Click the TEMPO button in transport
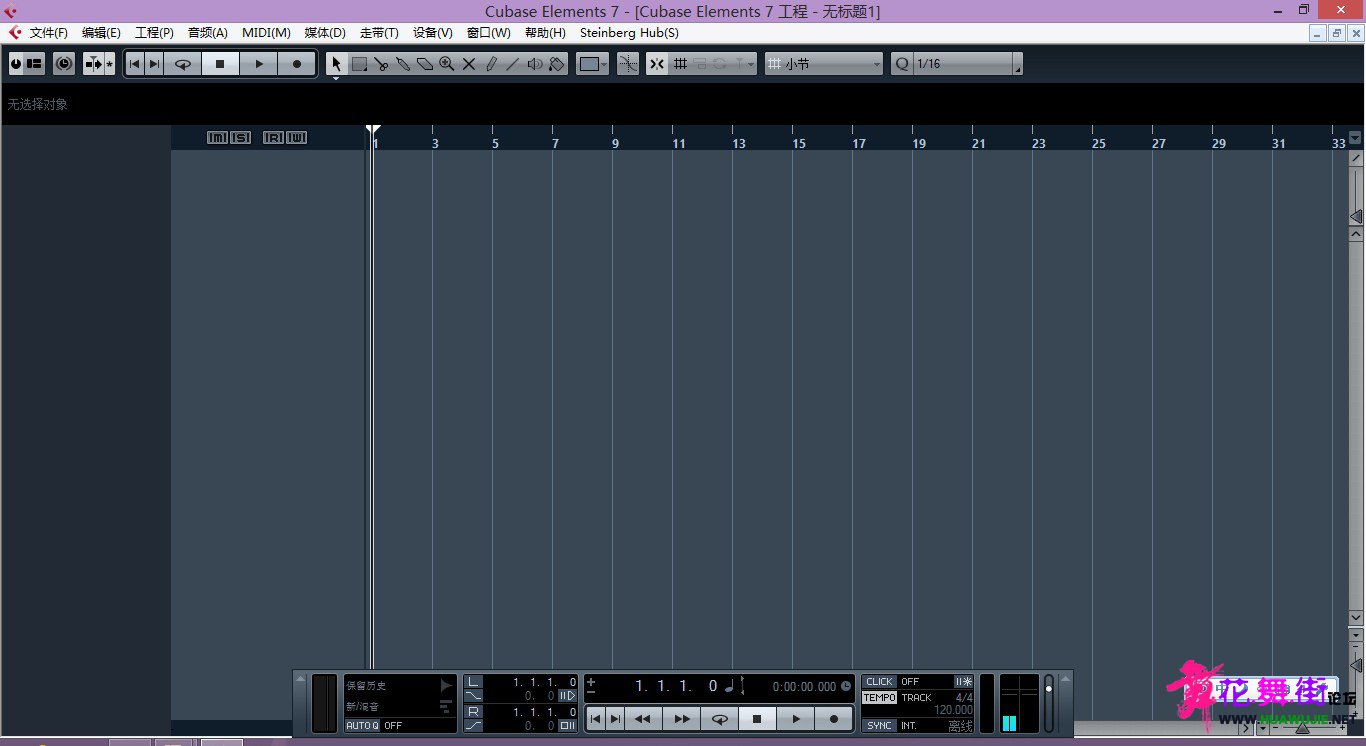The image size is (1366, 746). tap(880, 698)
